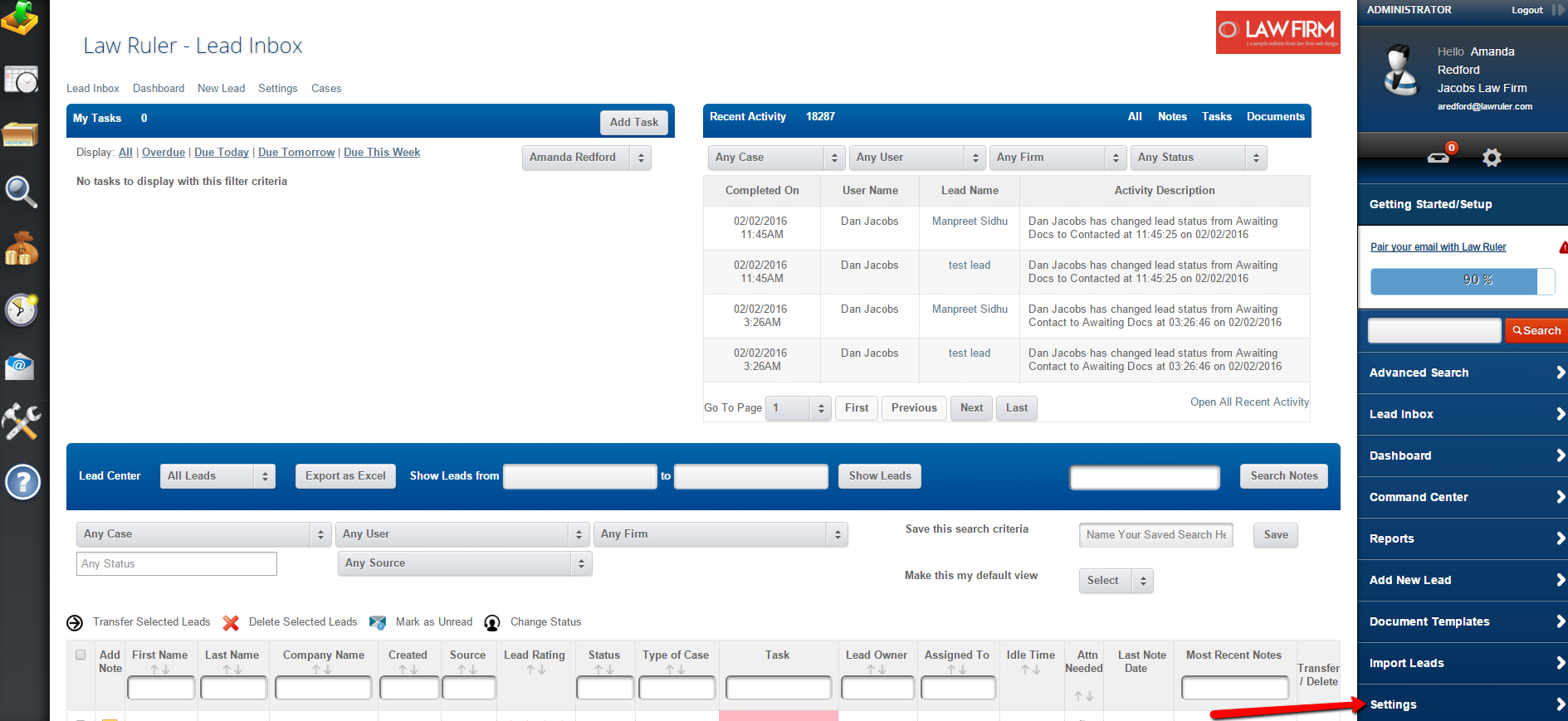The height and width of the screenshot is (721, 1568).
Task: Open the email envelope sidebar icon
Action: click(20, 366)
